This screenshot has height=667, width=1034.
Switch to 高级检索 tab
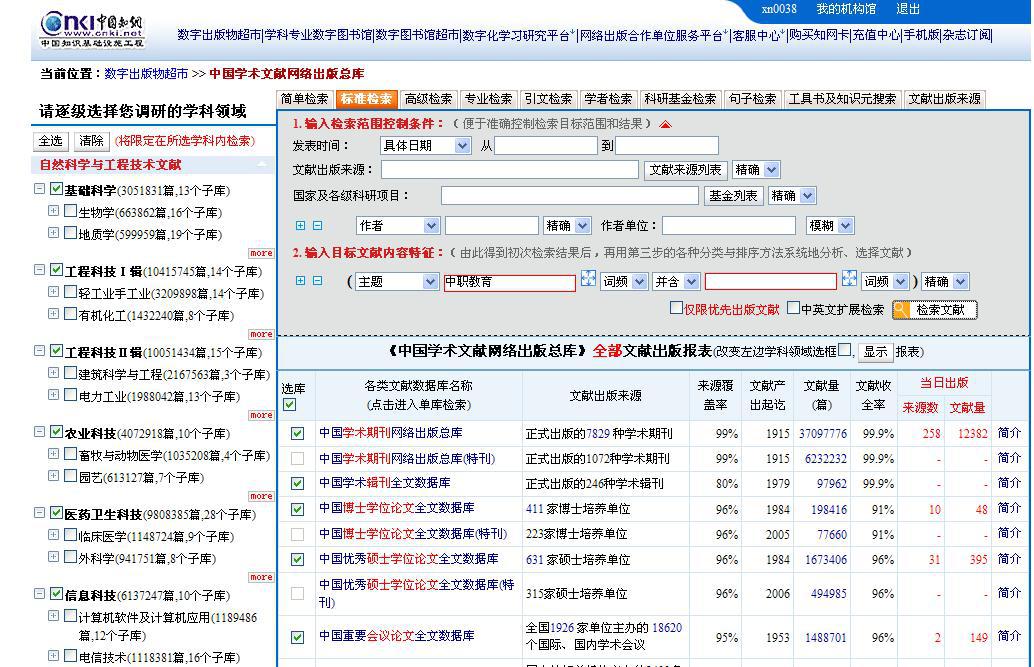pos(428,99)
